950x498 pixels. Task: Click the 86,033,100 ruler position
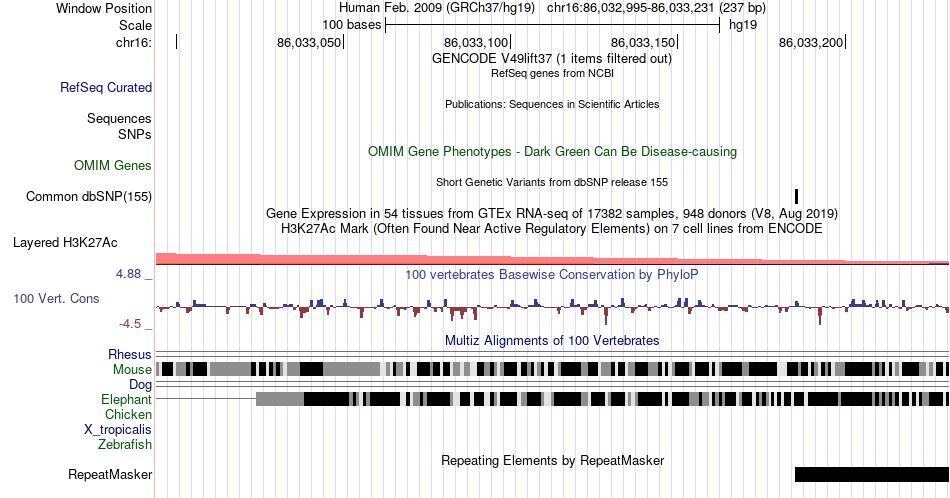(476, 42)
